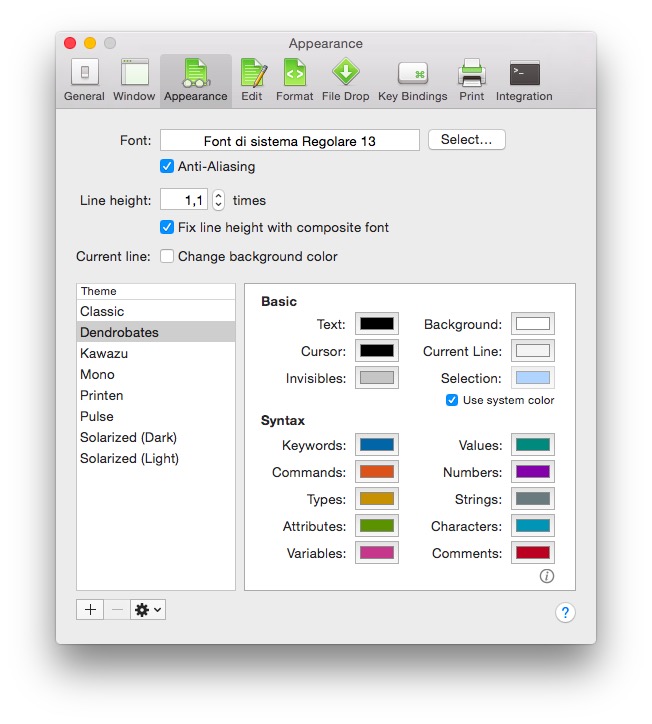This screenshot has width=652, height=724.
Task: Click the minus button to remove theme
Action: (x=117, y=609)
